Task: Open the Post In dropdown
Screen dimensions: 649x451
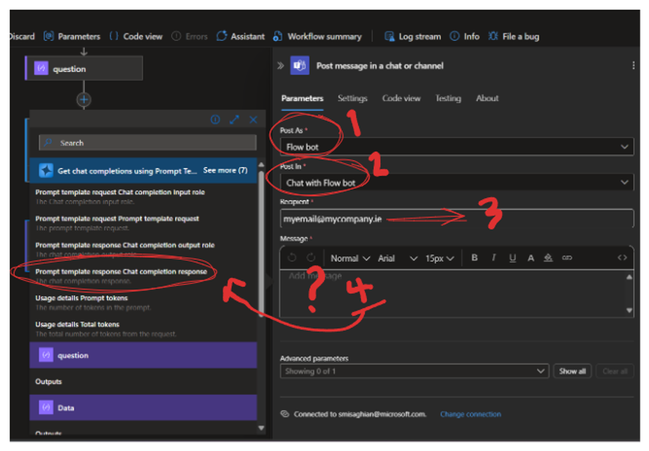Action: tap(457, 182)
